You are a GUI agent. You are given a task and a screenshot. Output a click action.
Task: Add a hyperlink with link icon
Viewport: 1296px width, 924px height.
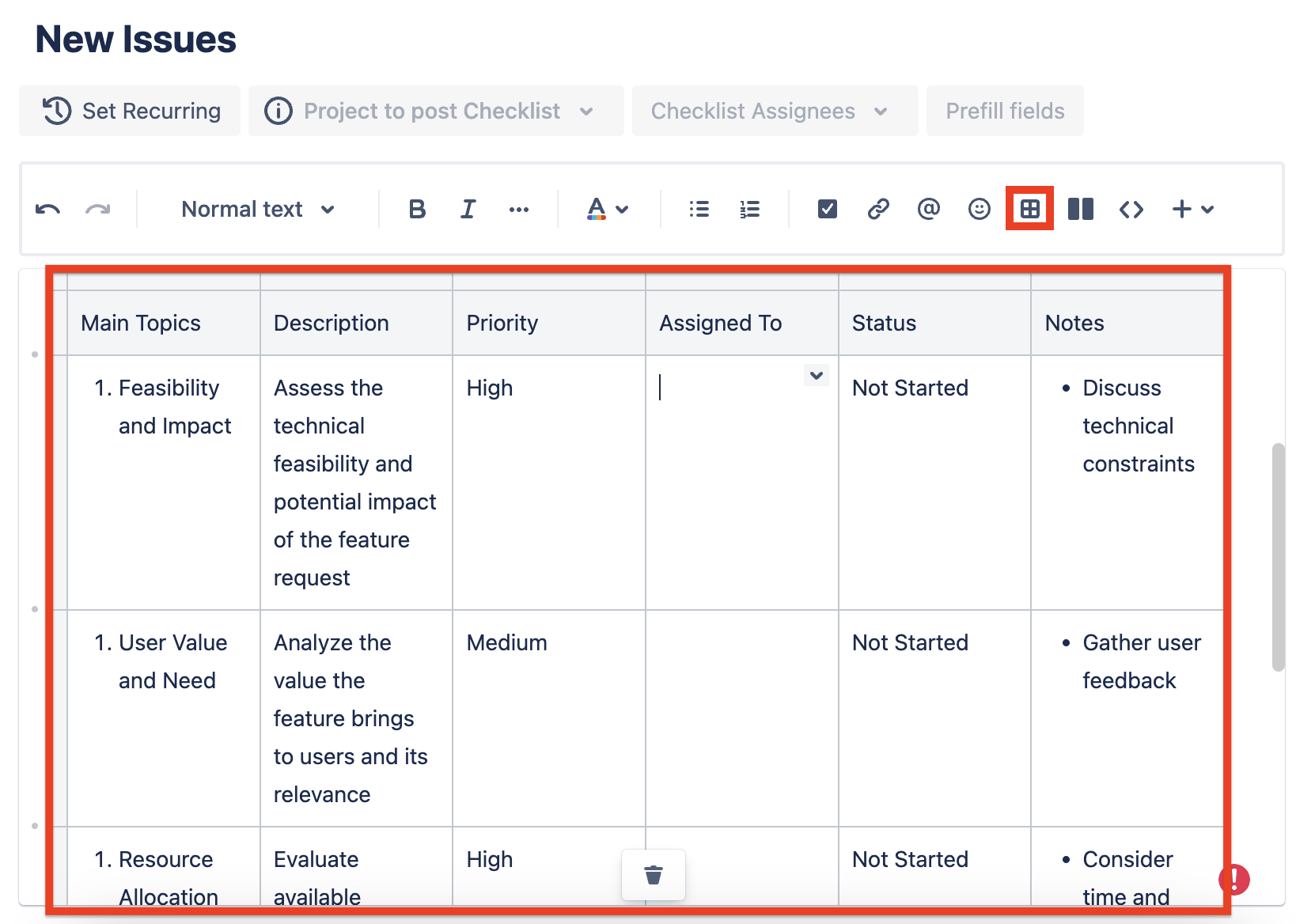[878, 210]
